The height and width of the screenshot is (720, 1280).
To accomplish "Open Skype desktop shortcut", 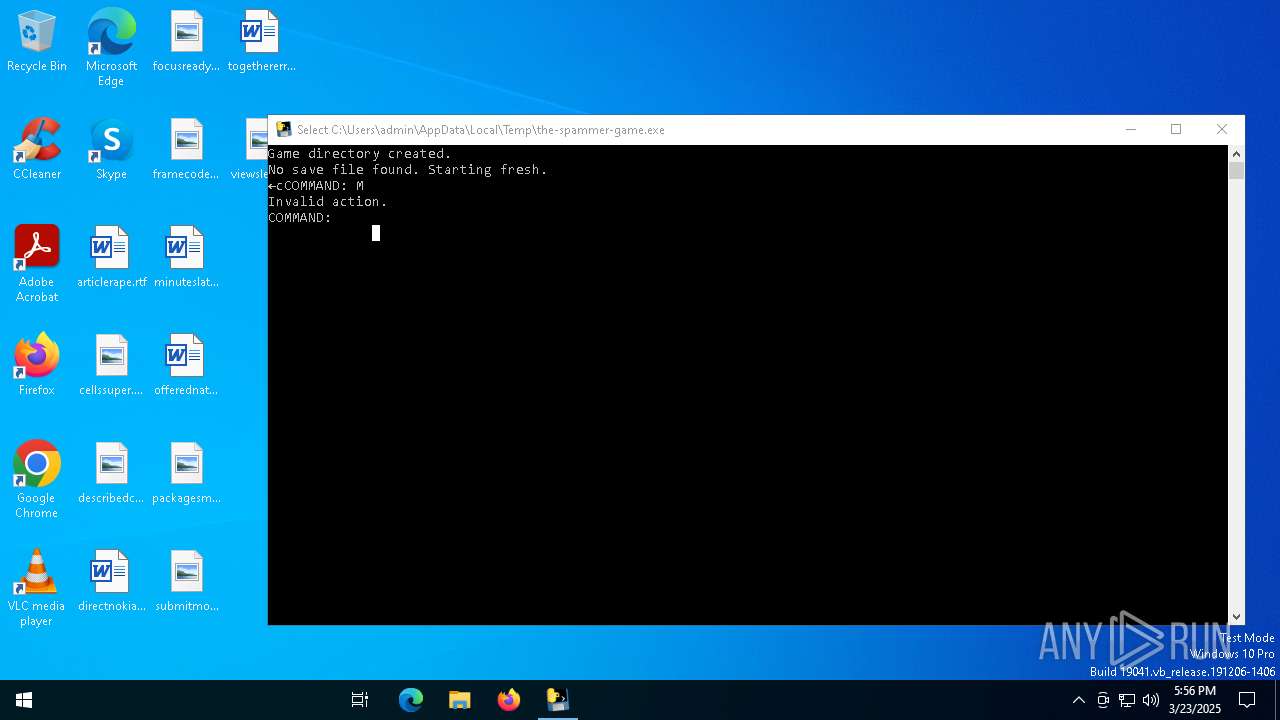I will coord(111,148).
